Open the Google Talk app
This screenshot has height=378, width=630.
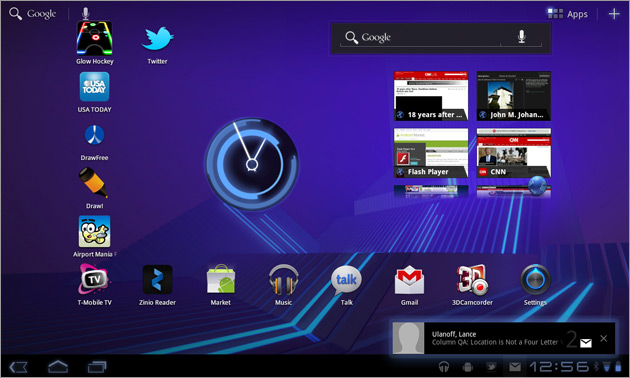[x=346, y=284]
